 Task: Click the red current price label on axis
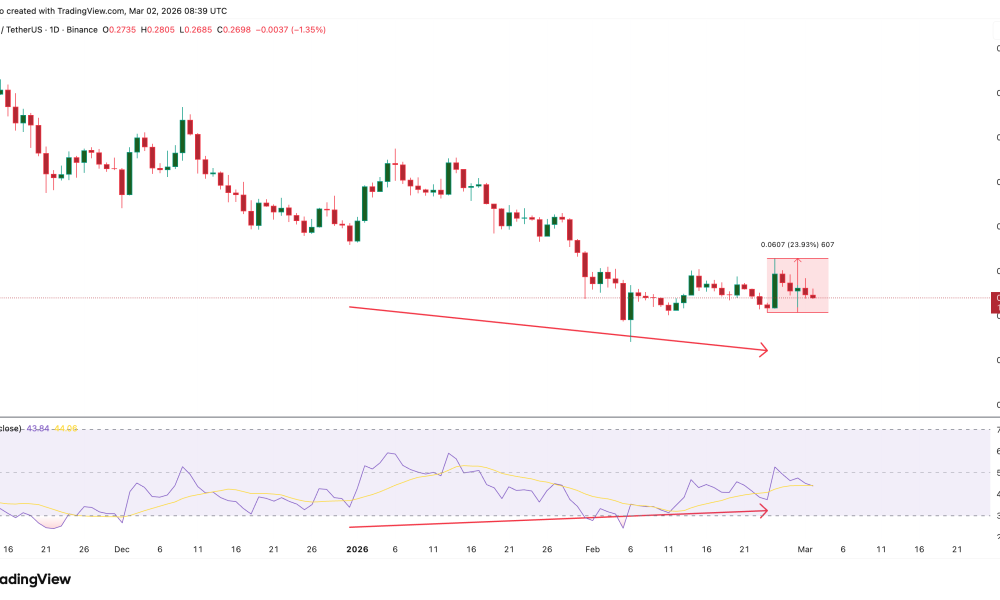[x=994, y=299]
